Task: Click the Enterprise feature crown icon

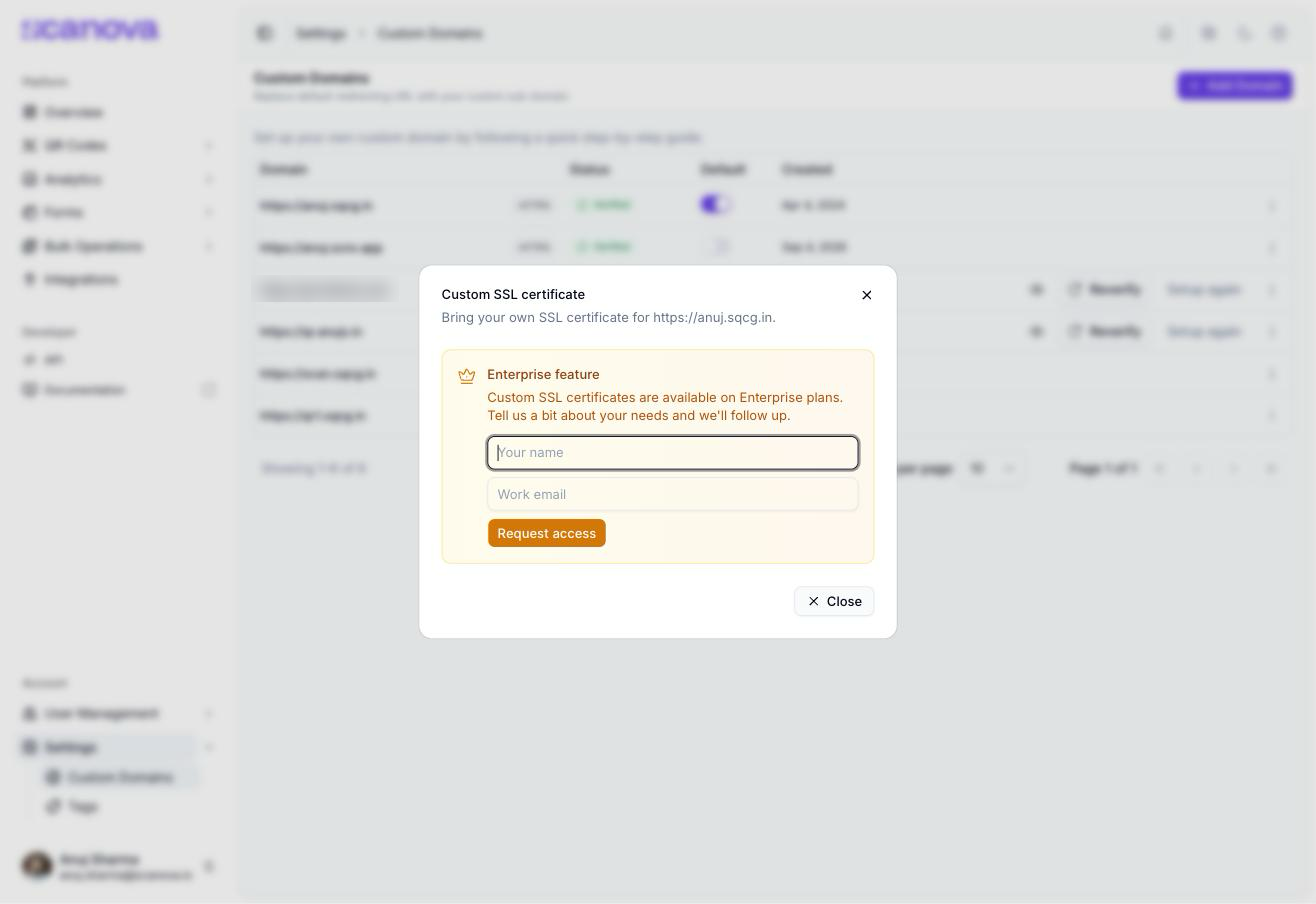Action: point(466,376)
